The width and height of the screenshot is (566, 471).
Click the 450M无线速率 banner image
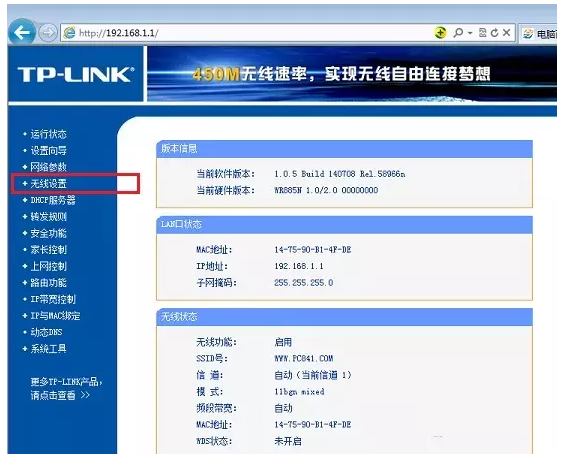(x=352, y=74)
